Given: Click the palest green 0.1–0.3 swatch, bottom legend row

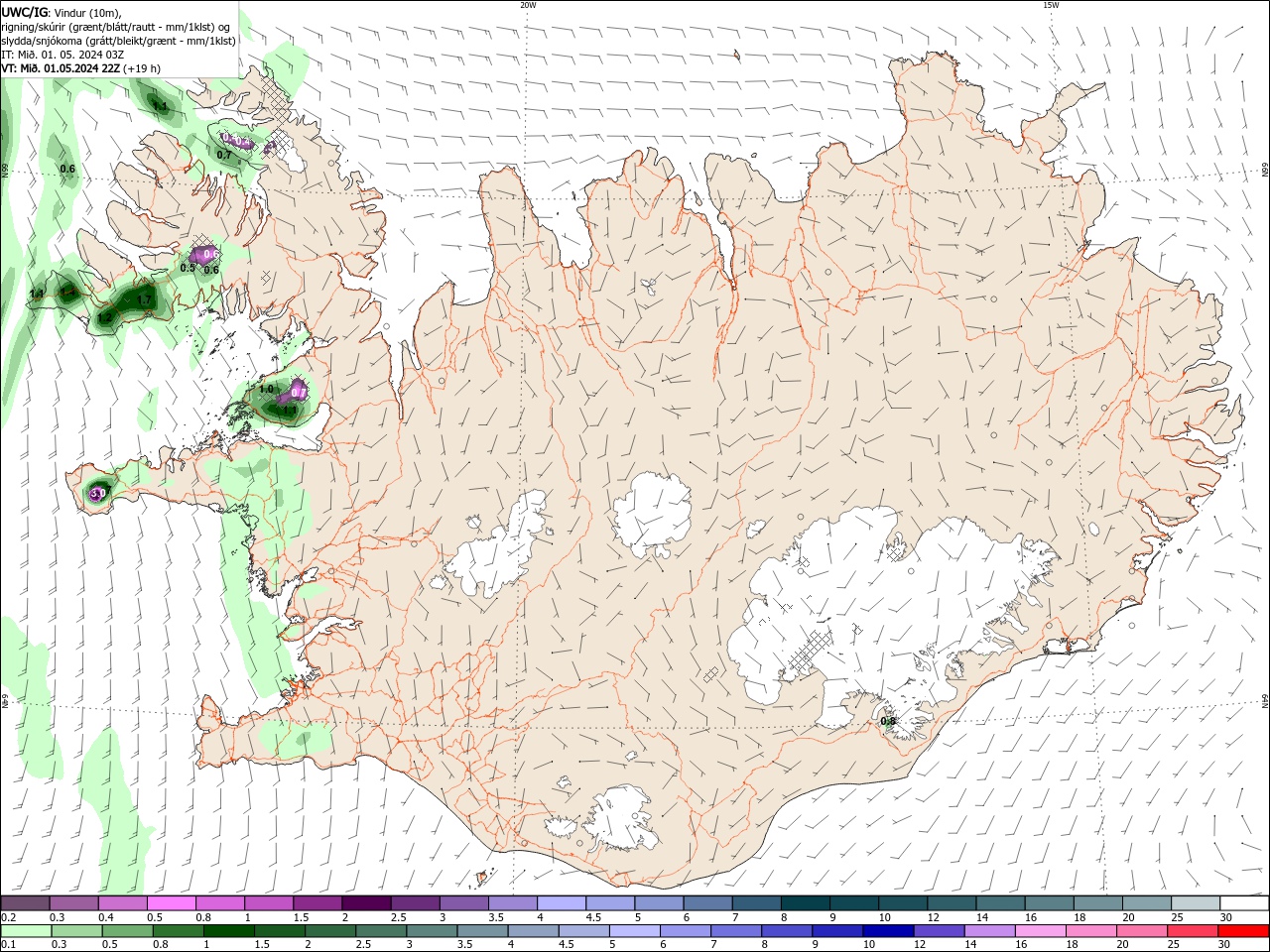Looking at the screenshot, I should point(26,931).
